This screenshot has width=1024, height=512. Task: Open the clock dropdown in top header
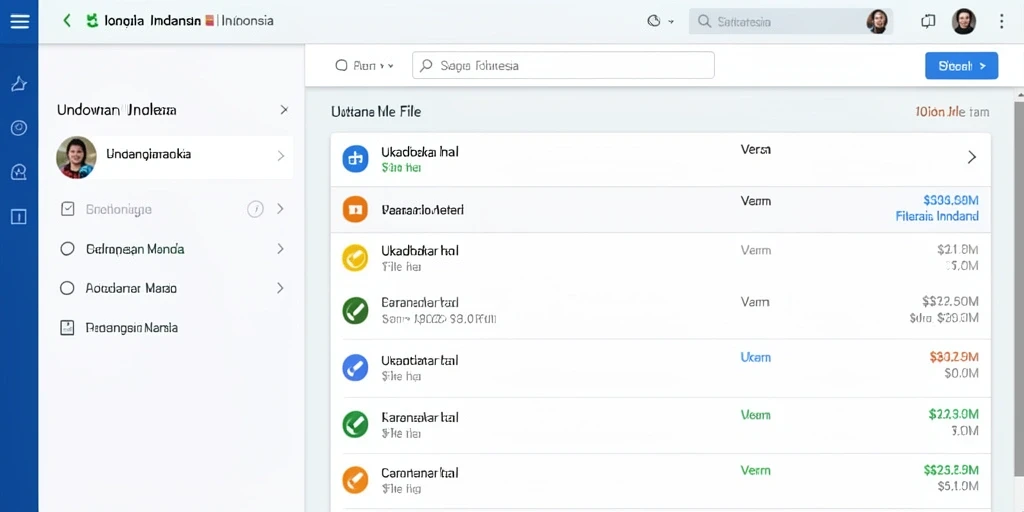click(x=660, y=22)
